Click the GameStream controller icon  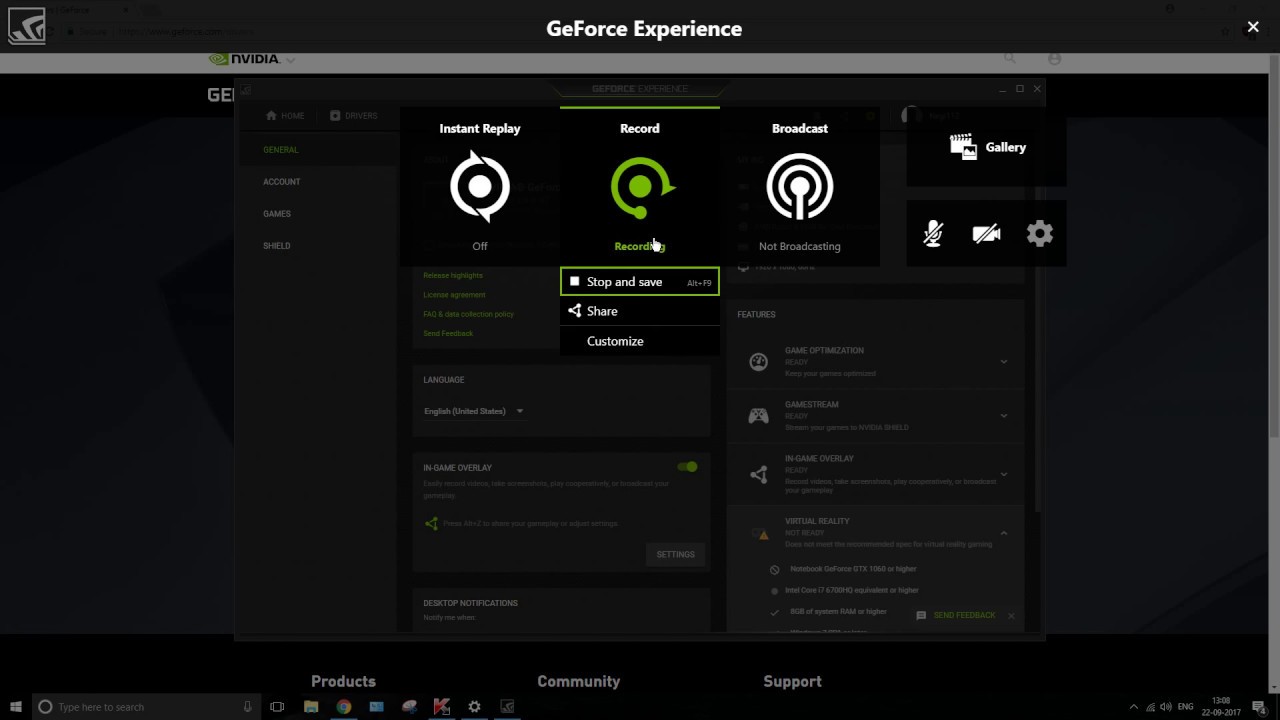(x=759, y=415)
